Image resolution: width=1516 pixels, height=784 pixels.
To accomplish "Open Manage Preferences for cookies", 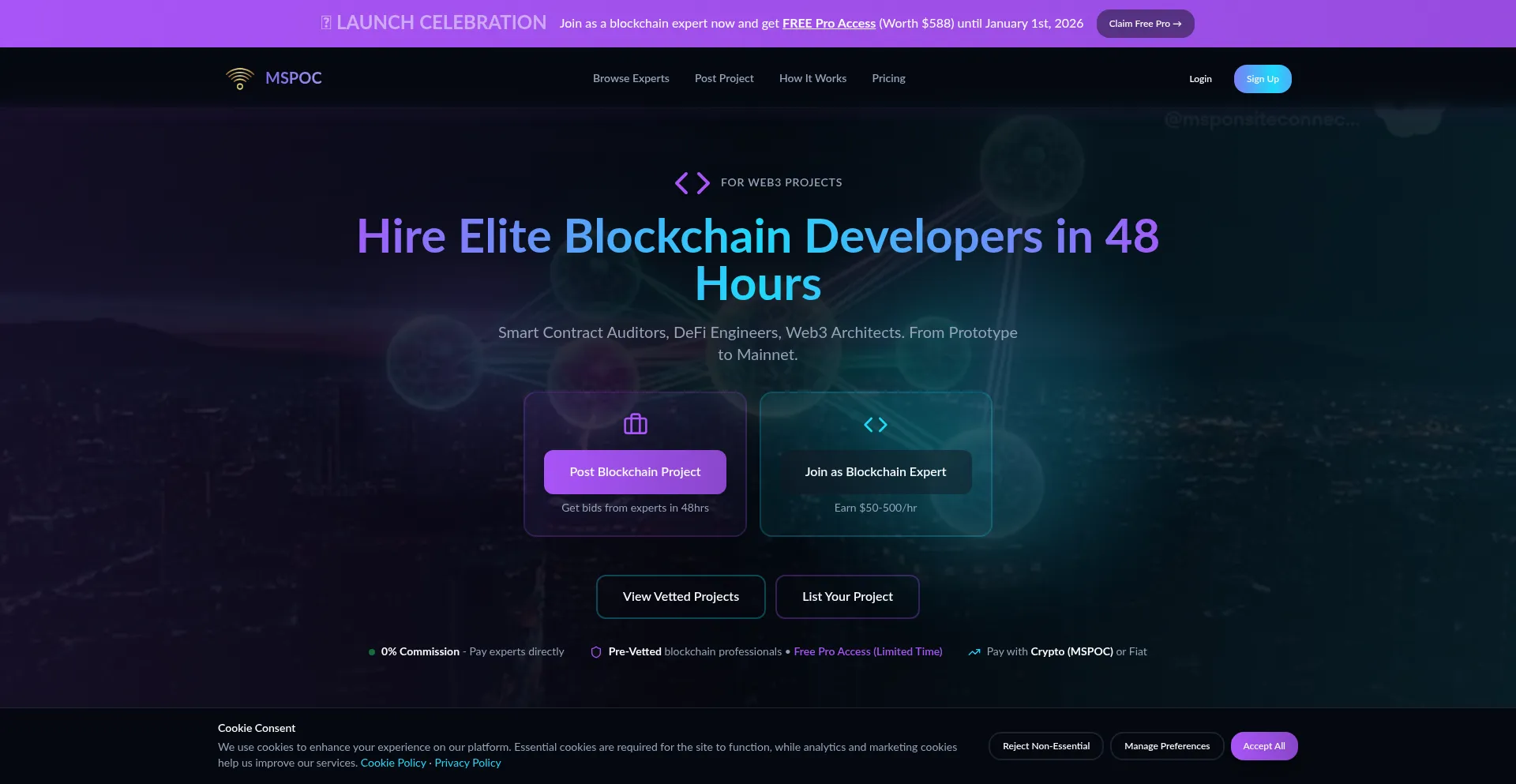I will click(1167, 746).
